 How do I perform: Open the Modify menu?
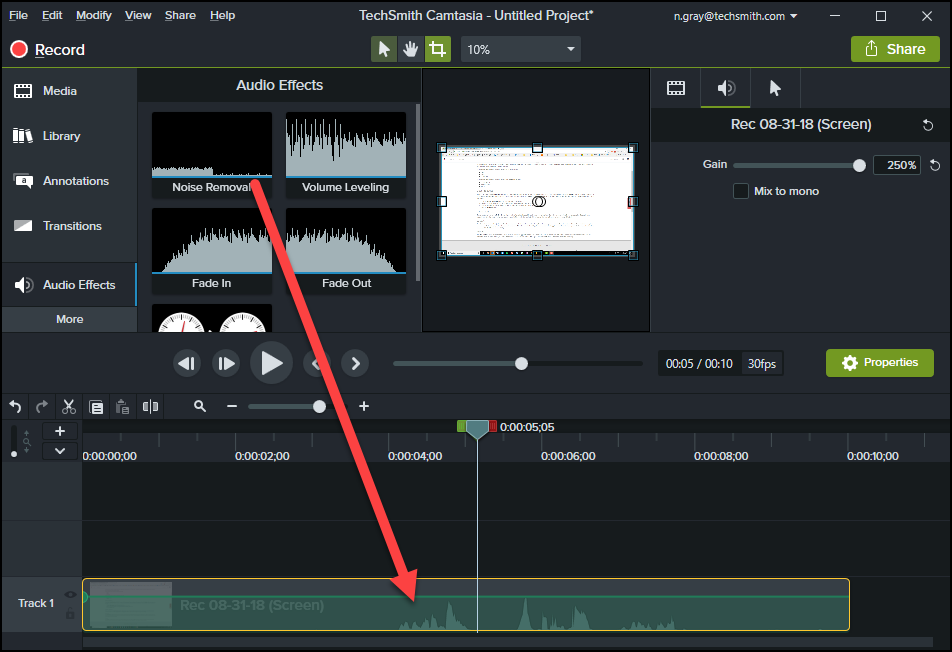pyautogui.click(x=94, y=16)
